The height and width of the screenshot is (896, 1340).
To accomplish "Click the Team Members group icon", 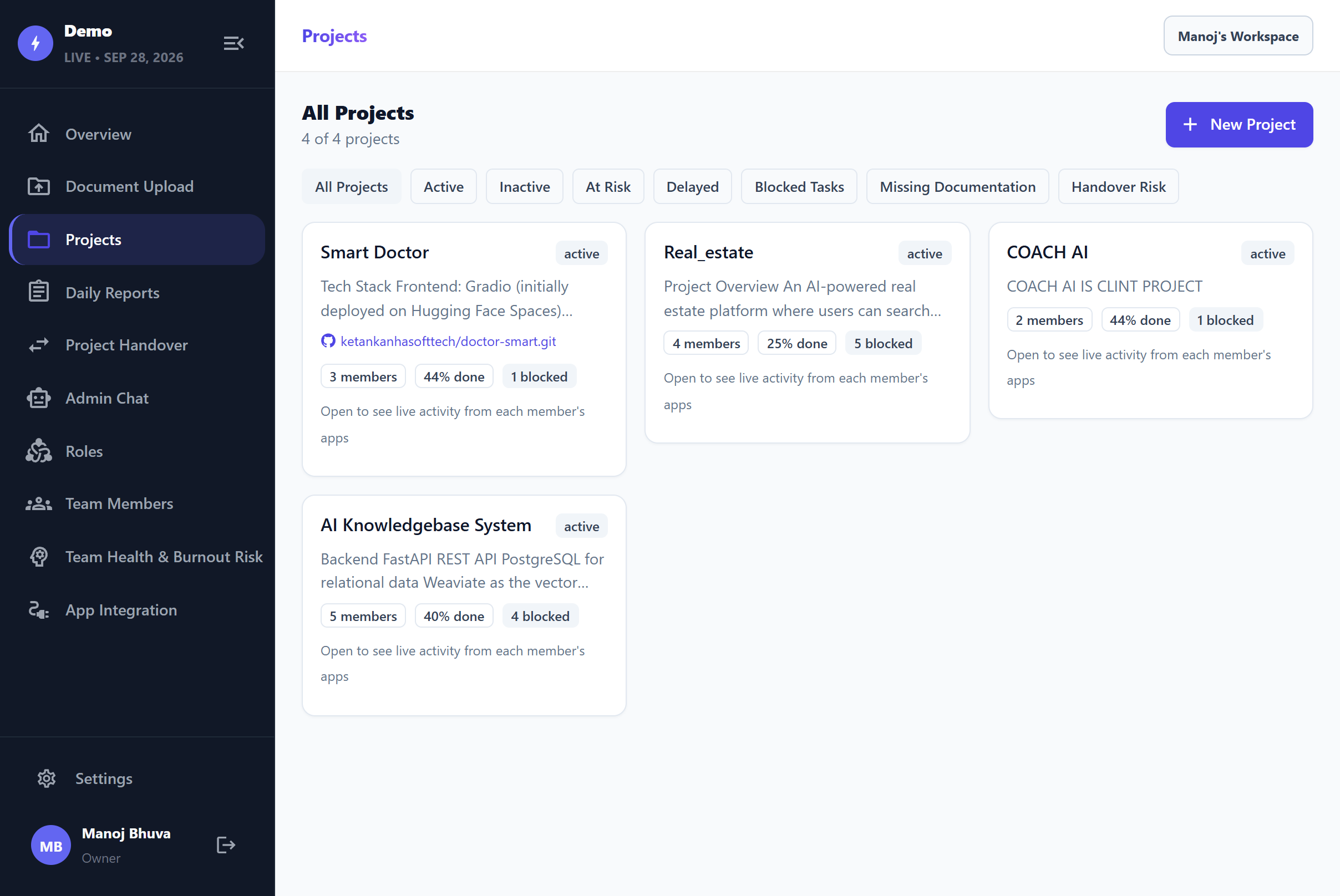I will pyautogui.click(x=39, y=503).
